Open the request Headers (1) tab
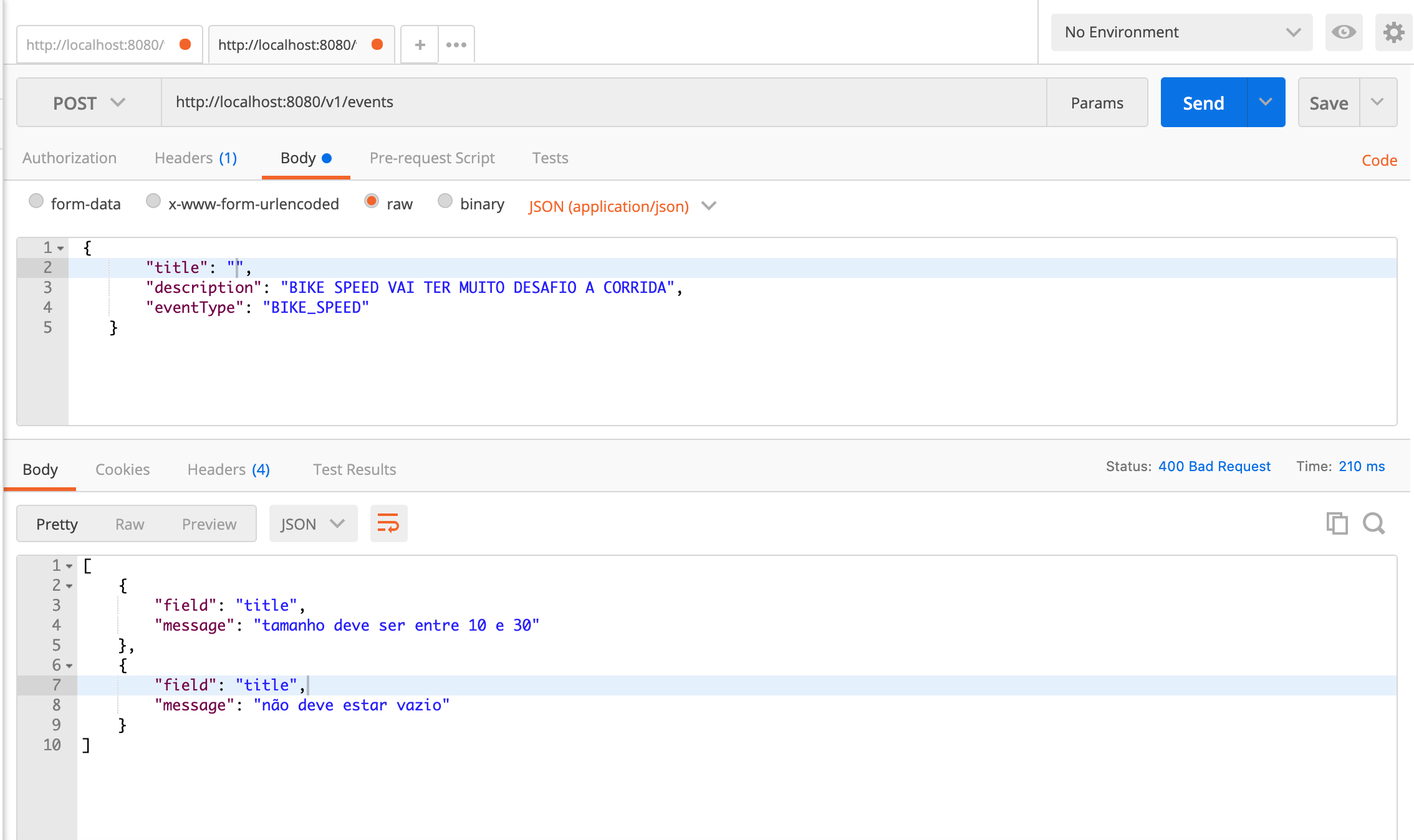Image resolution: width=1414 pixels, height=840 pixels. (x=196, y=158)
